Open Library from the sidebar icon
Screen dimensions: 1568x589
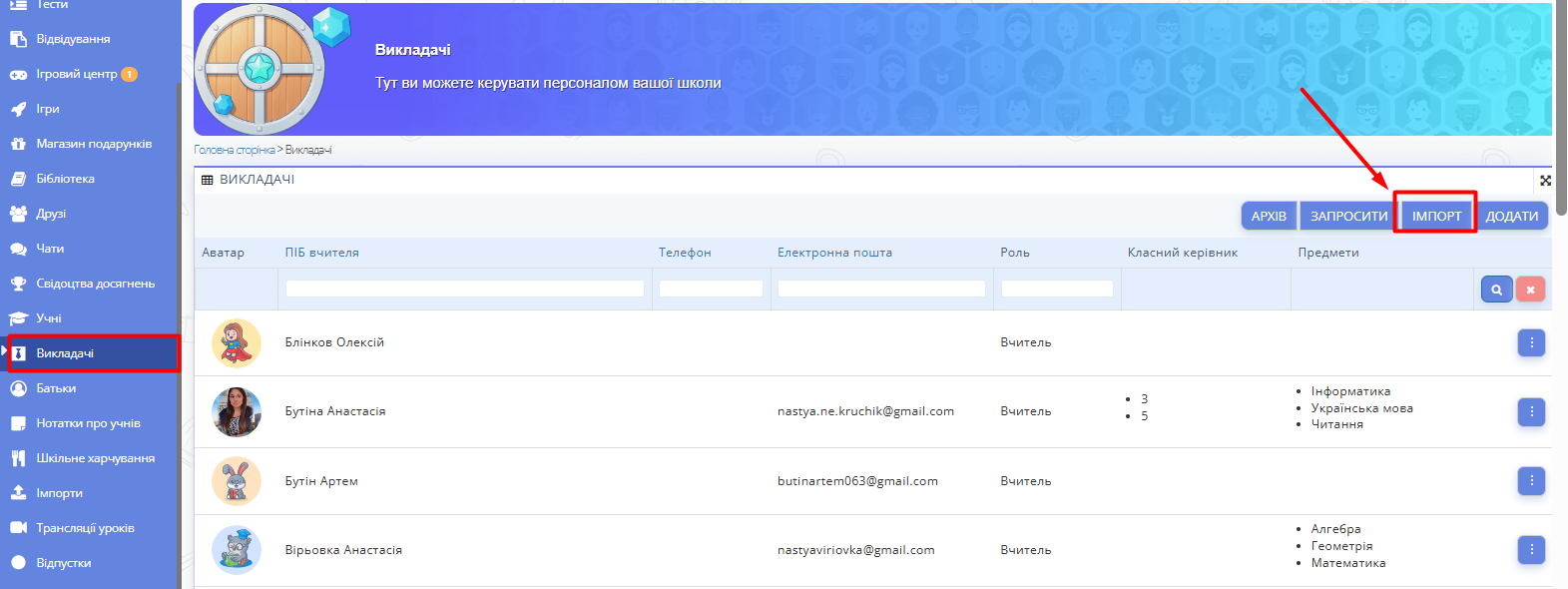click(x=18, y=179)
